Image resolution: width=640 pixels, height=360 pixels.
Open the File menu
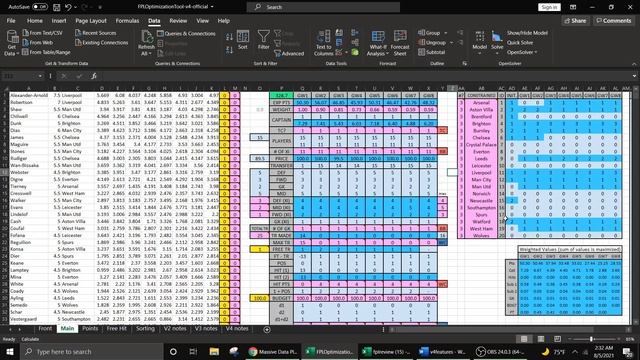click(11, 20)
